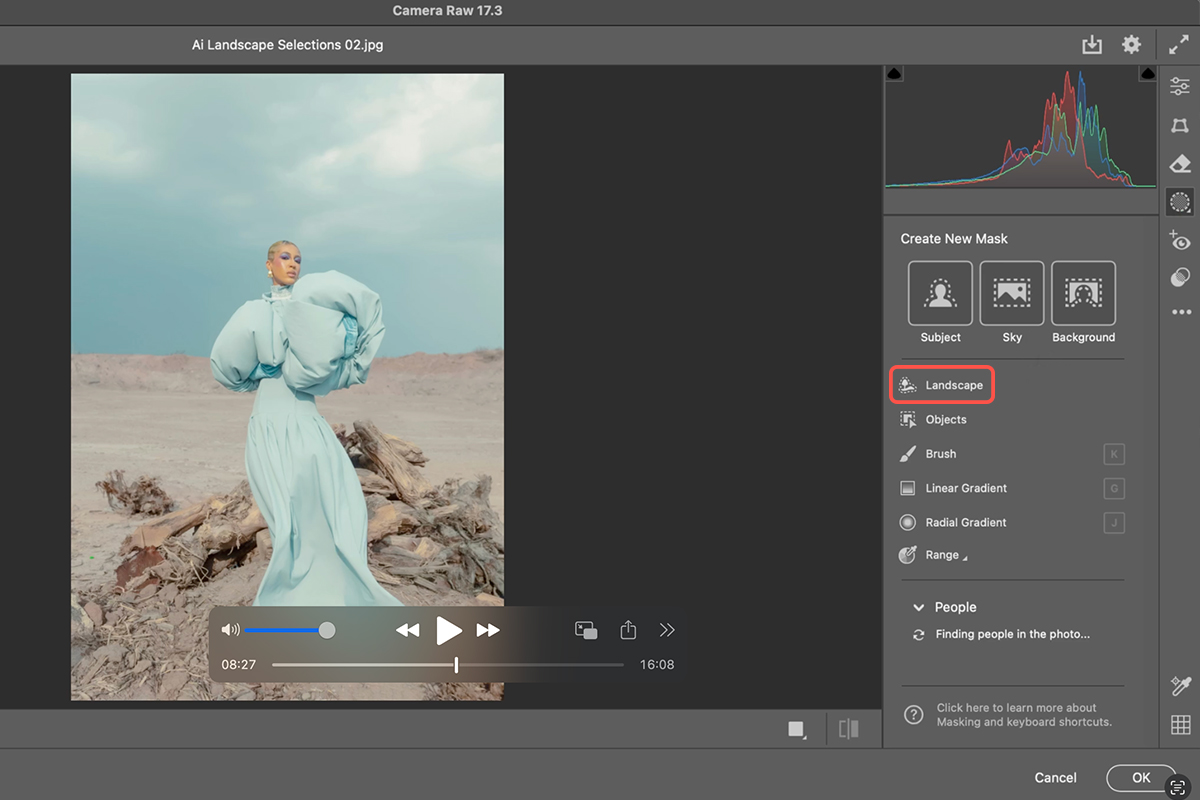Screen dimensions: 1200x800
Task: Select the Crop and geometry tool
Action: click(x=1180, y=125)
